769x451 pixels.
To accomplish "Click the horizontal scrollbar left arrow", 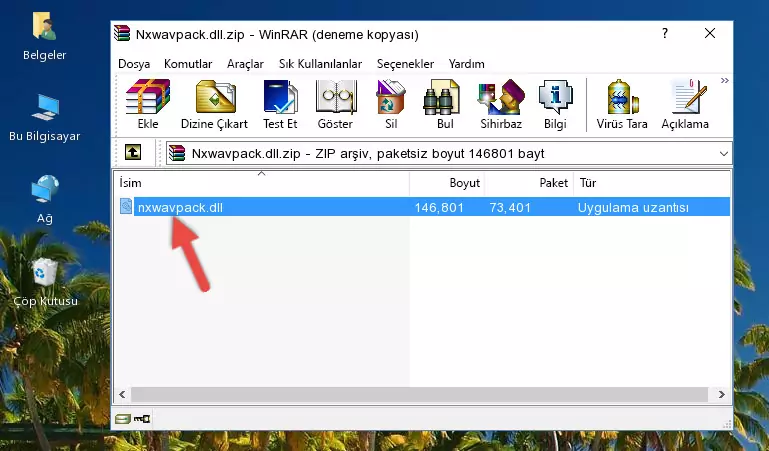I will click(122, 394).
